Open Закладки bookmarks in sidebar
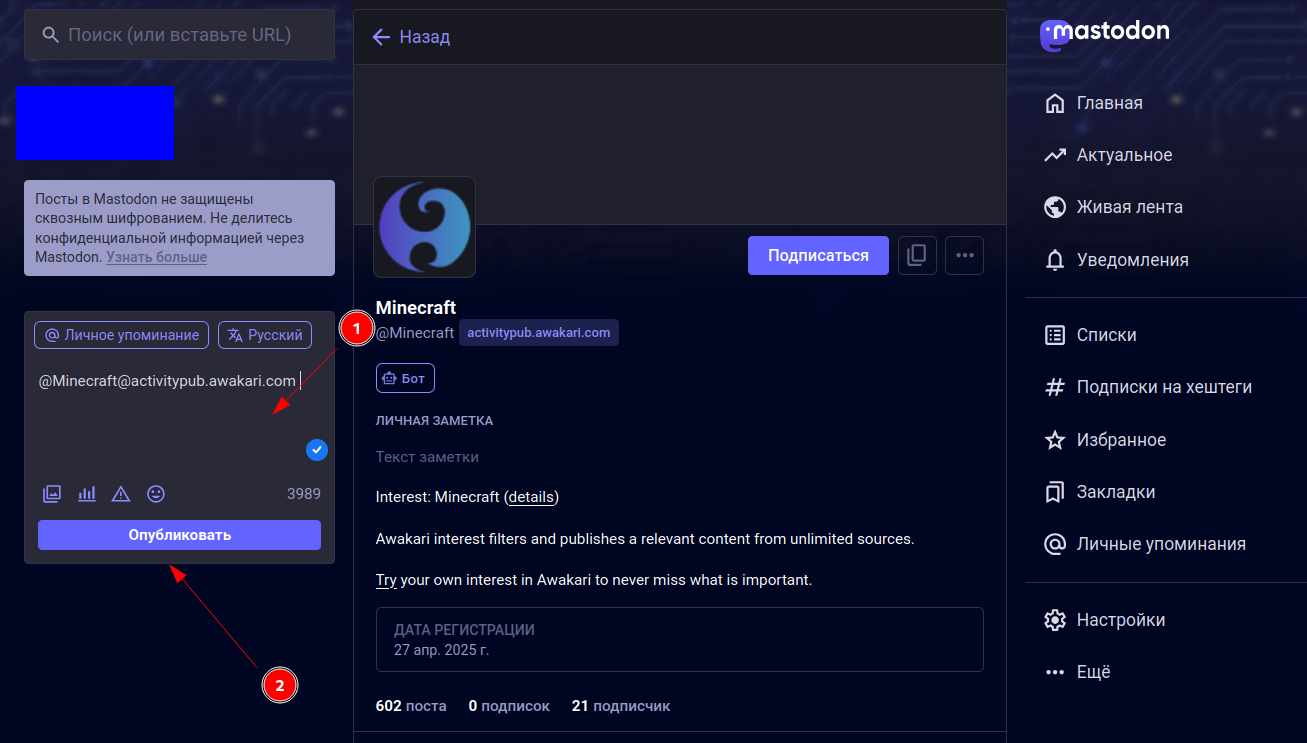The height and width of the screenshot is (743, 1307). point(1115,492)
